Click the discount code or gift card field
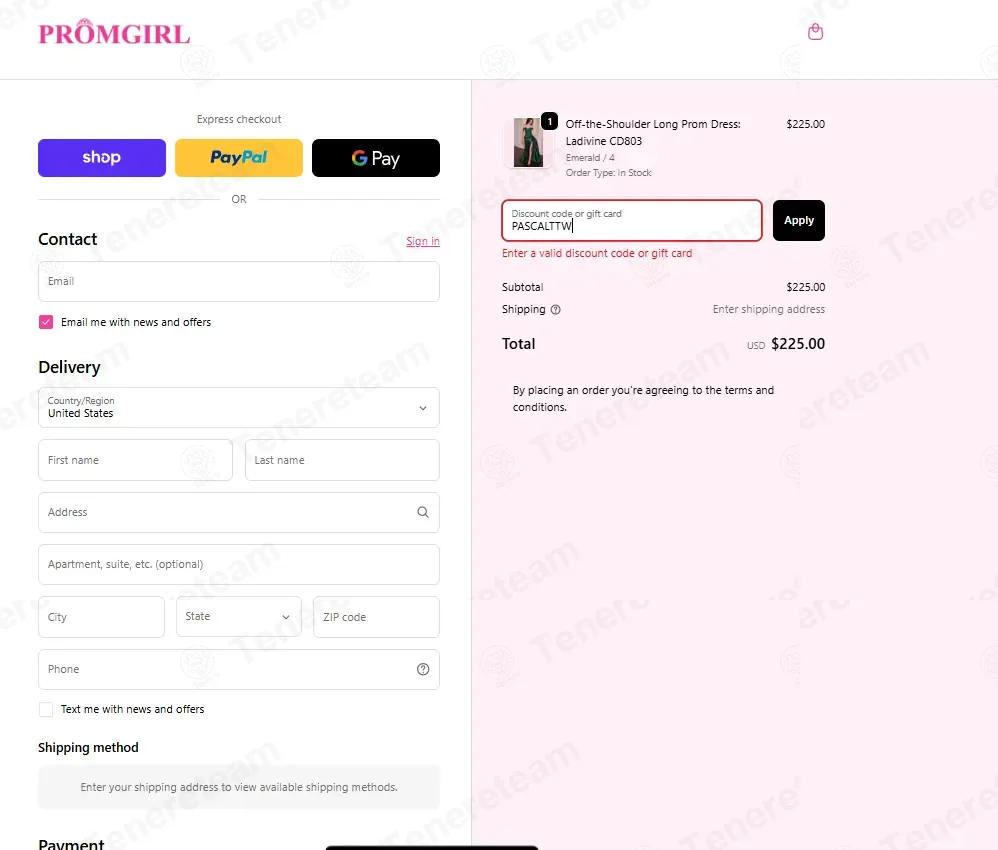This screenshot has height=850, width=998. click(632, 220)
